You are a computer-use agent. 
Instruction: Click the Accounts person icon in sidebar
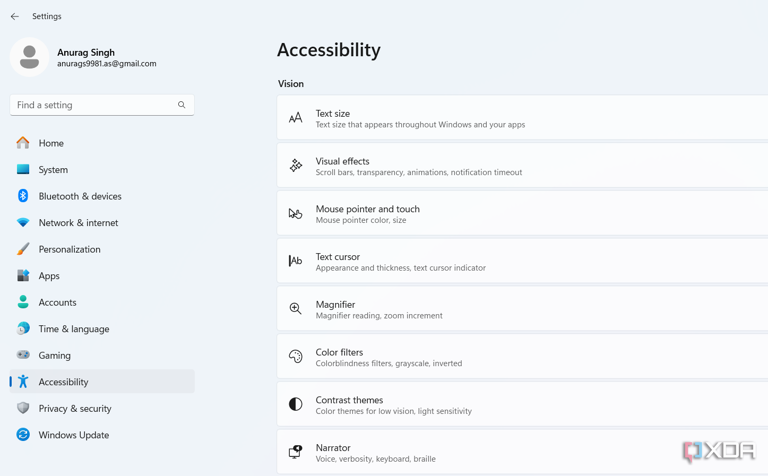23,302
